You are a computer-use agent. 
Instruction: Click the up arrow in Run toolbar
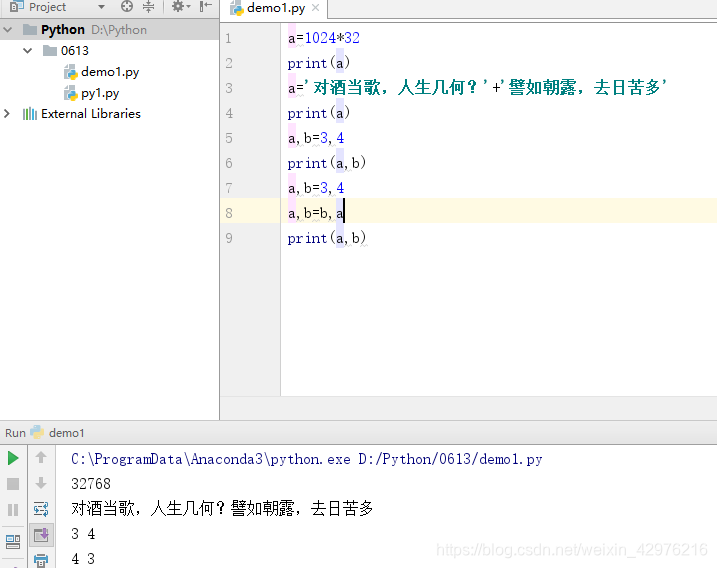pyautogui.click(x=41, y=457)
